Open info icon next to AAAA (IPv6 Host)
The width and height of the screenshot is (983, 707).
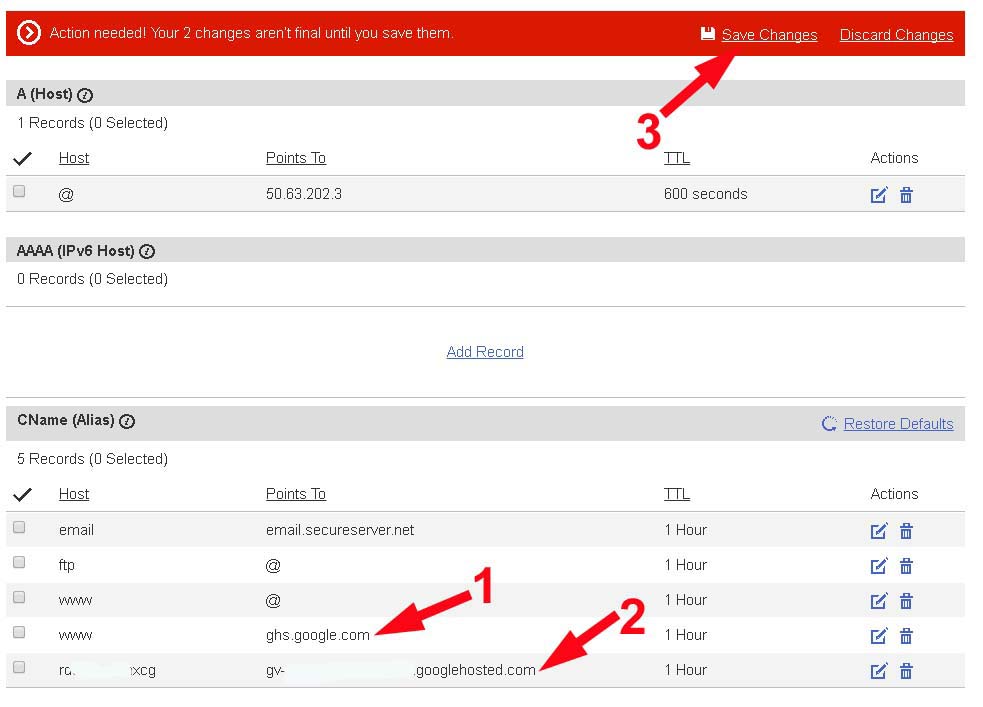(147, 252)
